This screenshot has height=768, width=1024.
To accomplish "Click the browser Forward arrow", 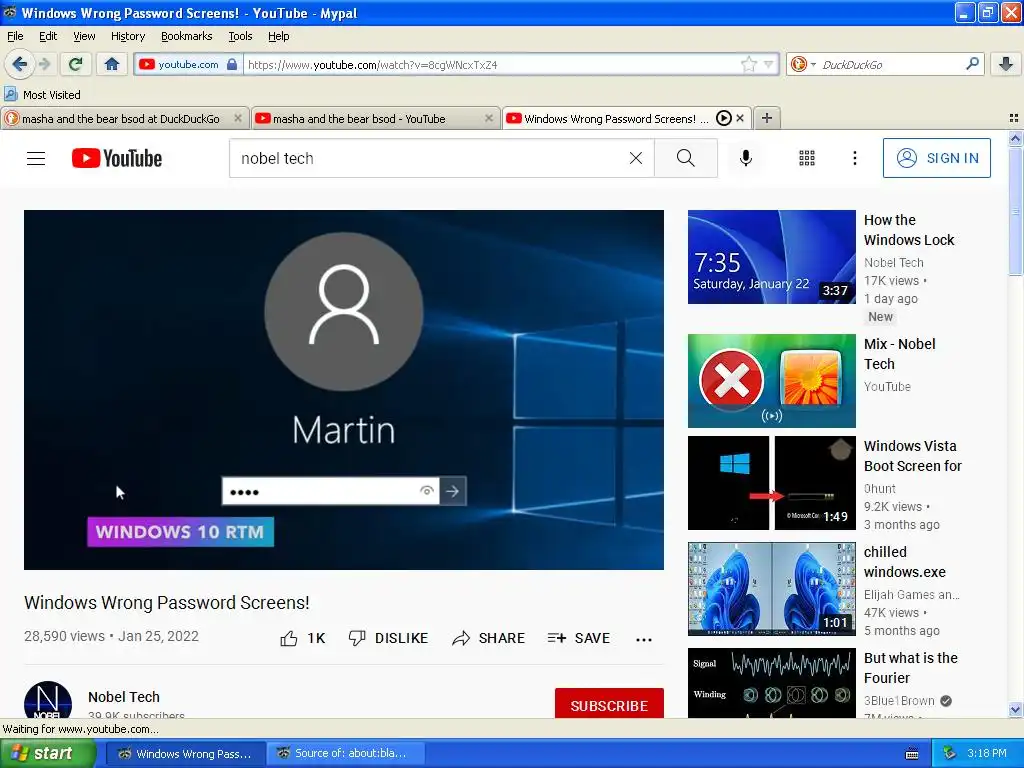I will [44, 64].
